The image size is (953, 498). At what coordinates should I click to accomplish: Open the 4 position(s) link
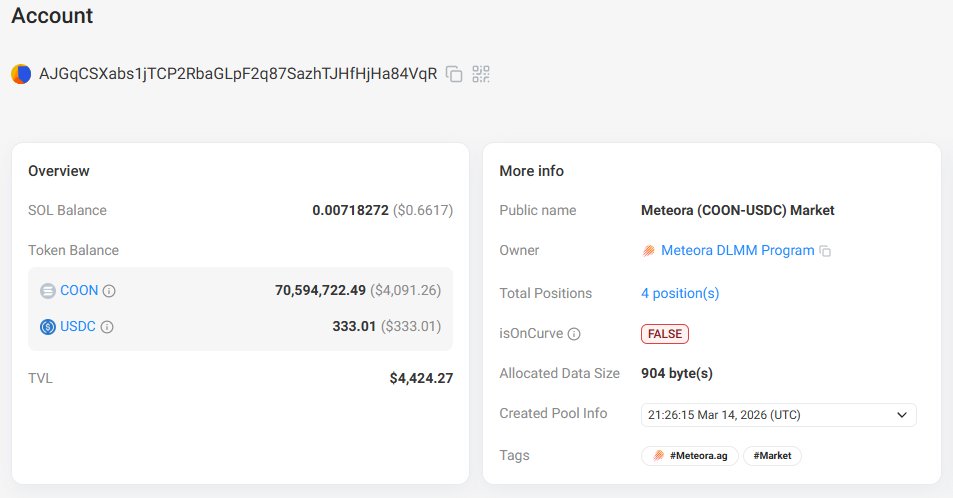click(x=680, y=293)
